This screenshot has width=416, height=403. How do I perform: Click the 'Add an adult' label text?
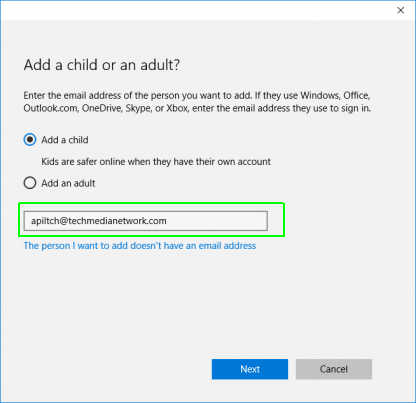(x=68, y=183)
